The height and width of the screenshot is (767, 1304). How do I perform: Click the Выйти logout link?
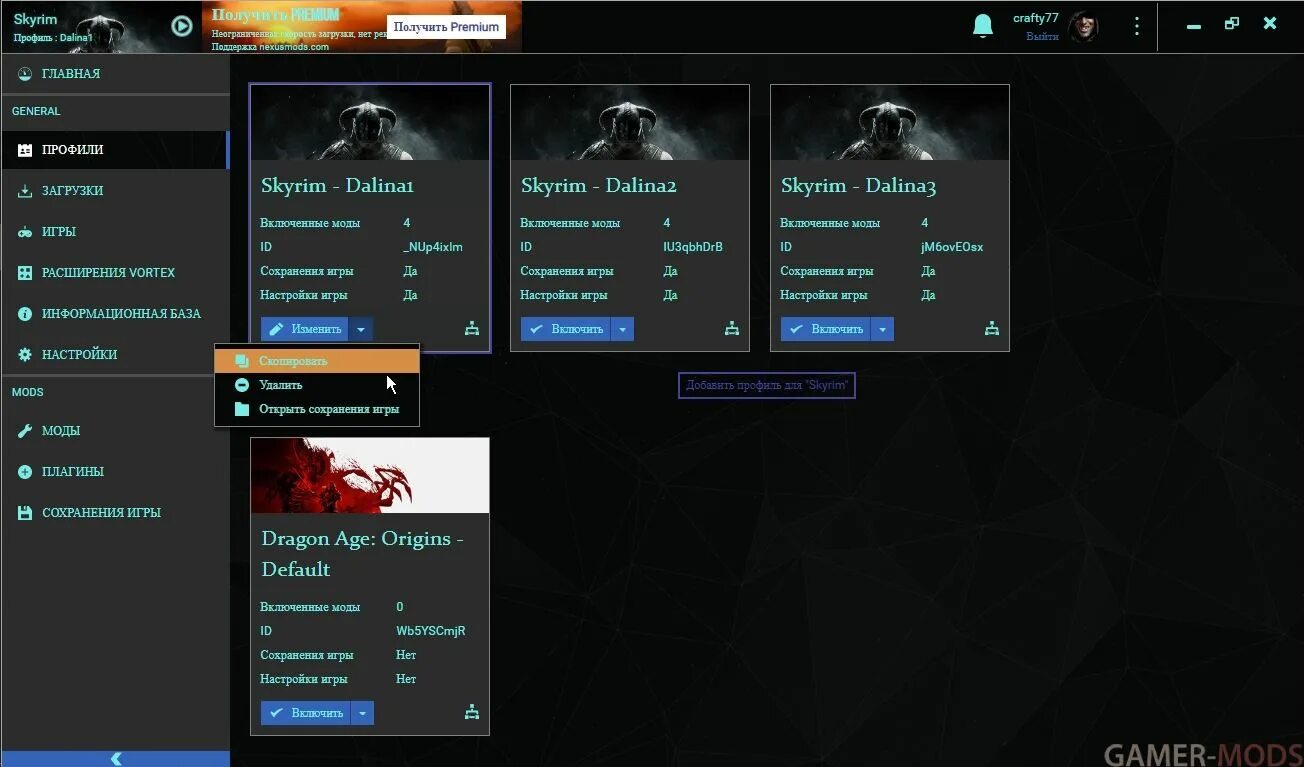(x=1042, y=37)
